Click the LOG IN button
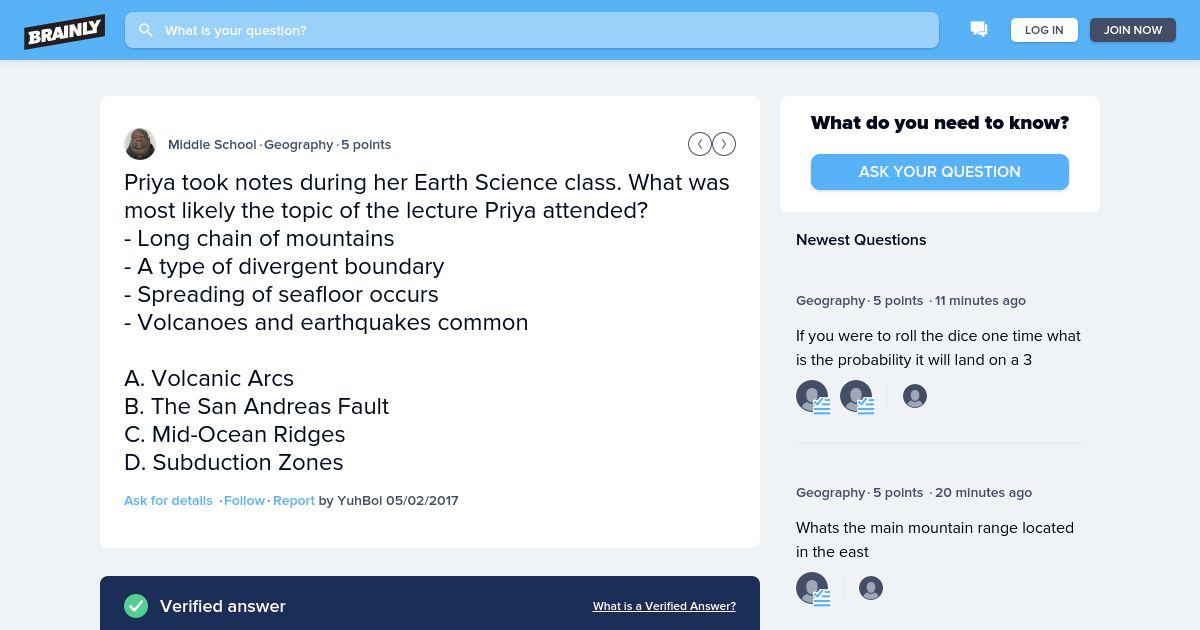The image size is (1200, 630). pos(1044,30)
